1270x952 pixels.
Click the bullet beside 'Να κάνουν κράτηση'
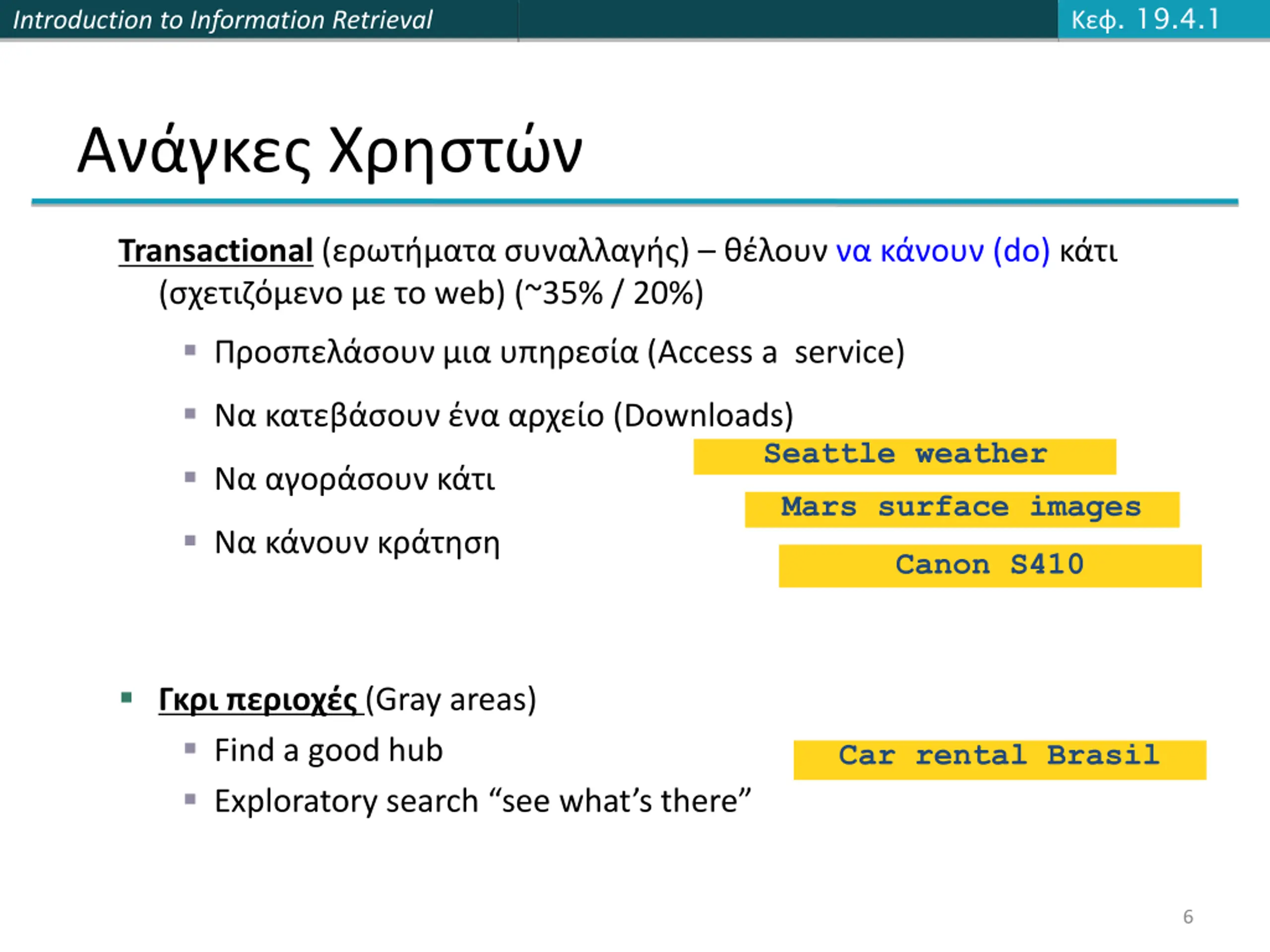coord(190,540)
